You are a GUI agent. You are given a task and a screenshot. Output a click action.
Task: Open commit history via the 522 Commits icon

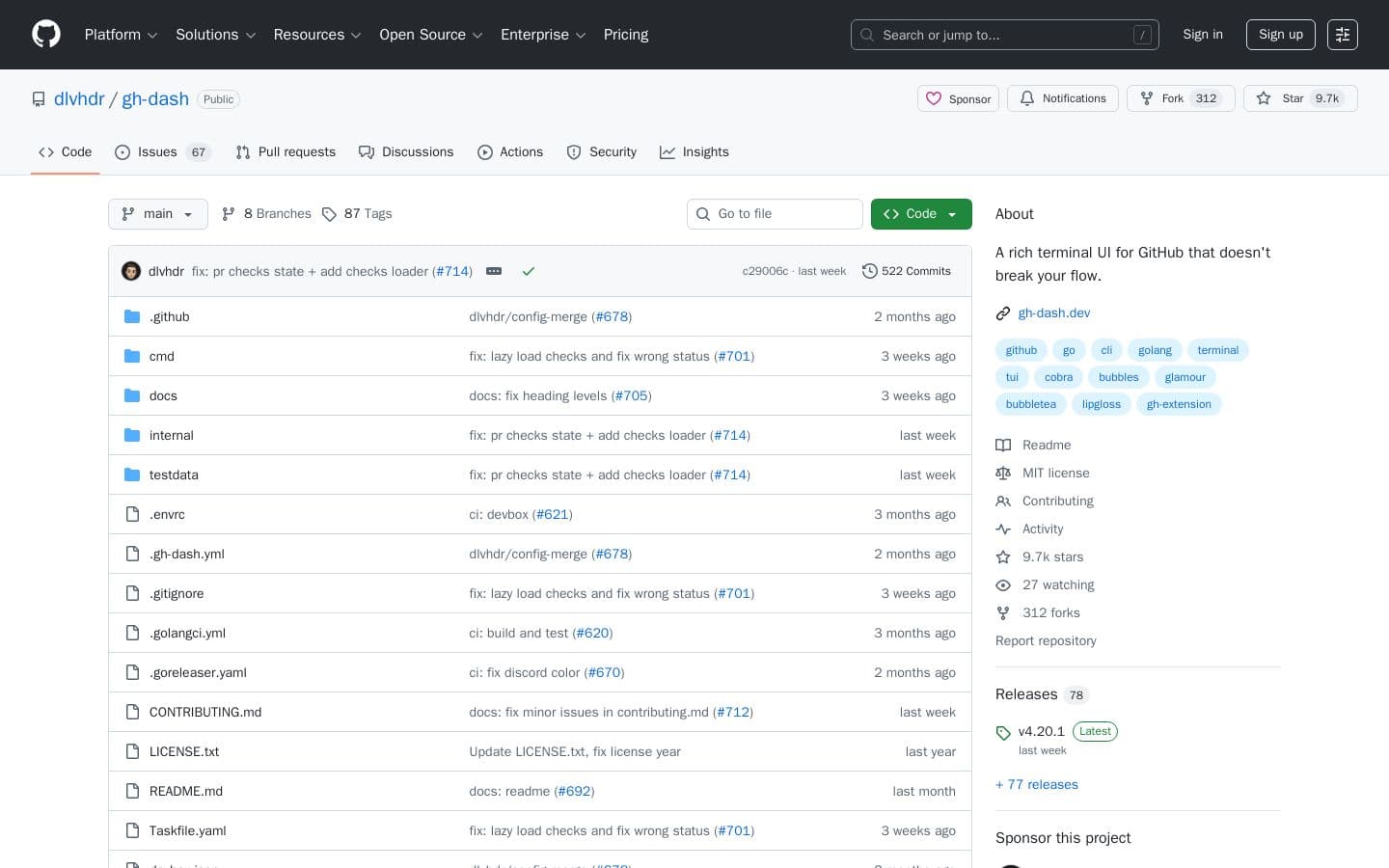pos(870,271)
